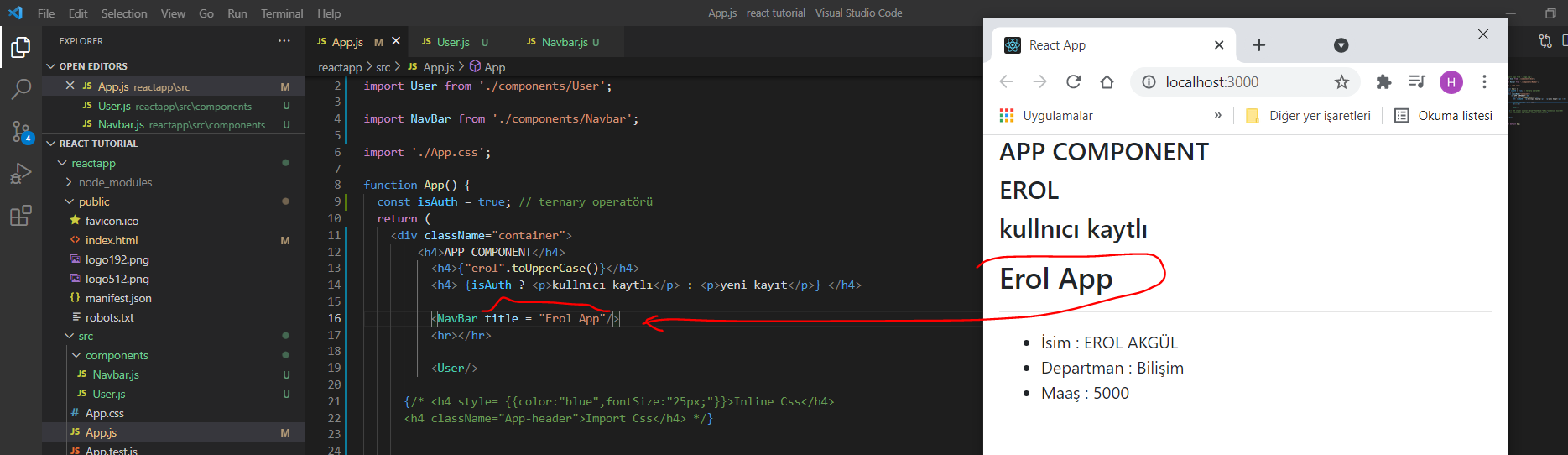The width and height of the screenshot is (1568, 455).
Task: Click the localhost:3000 address bar
Action: (x=1233, y=81)
